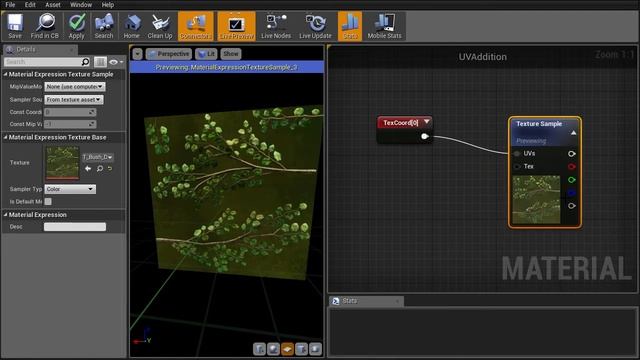Browse to texture with magnifier icon

pyautogui.click(x=100, y=169)
